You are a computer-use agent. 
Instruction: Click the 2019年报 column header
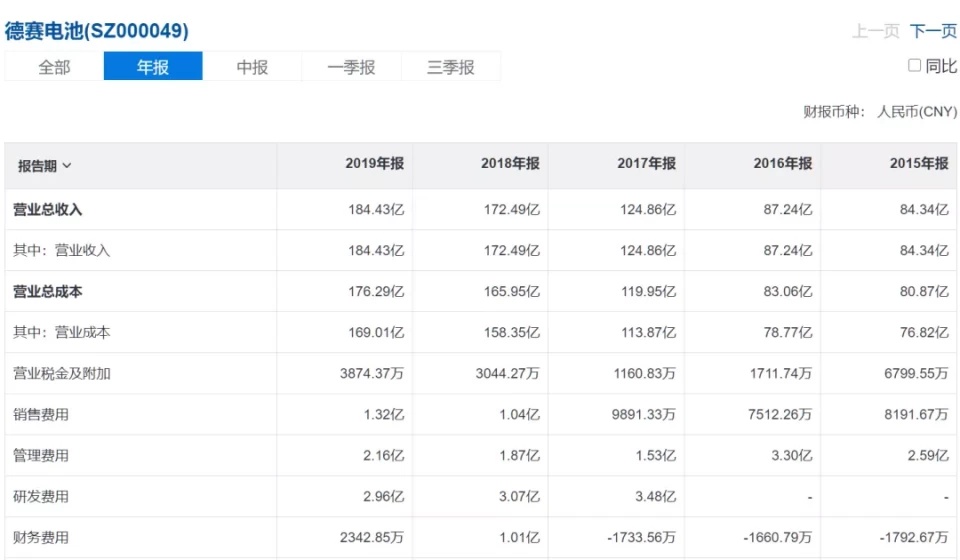tap(374, 164)
